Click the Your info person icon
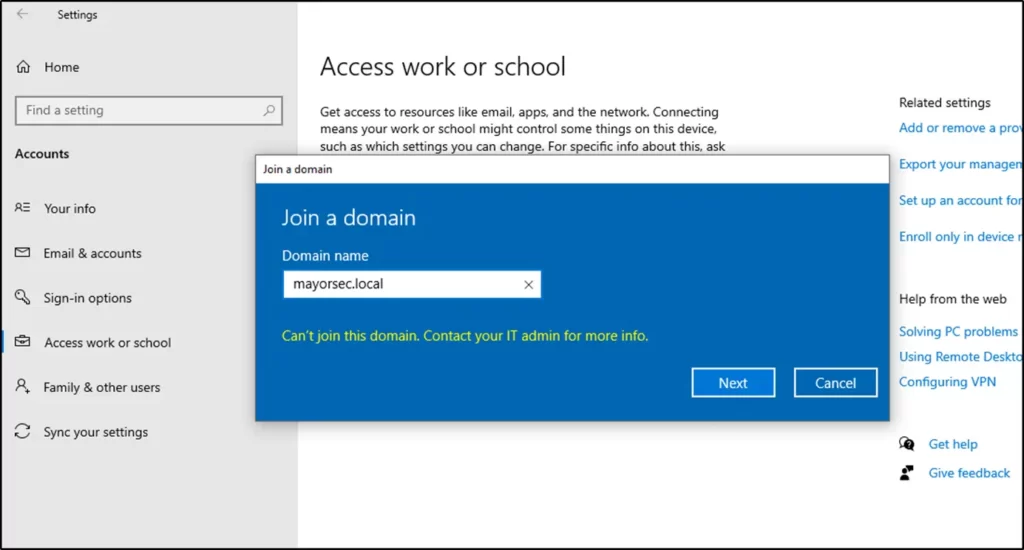The width and height of the screenshot is (1024, 550). point(23,209)
